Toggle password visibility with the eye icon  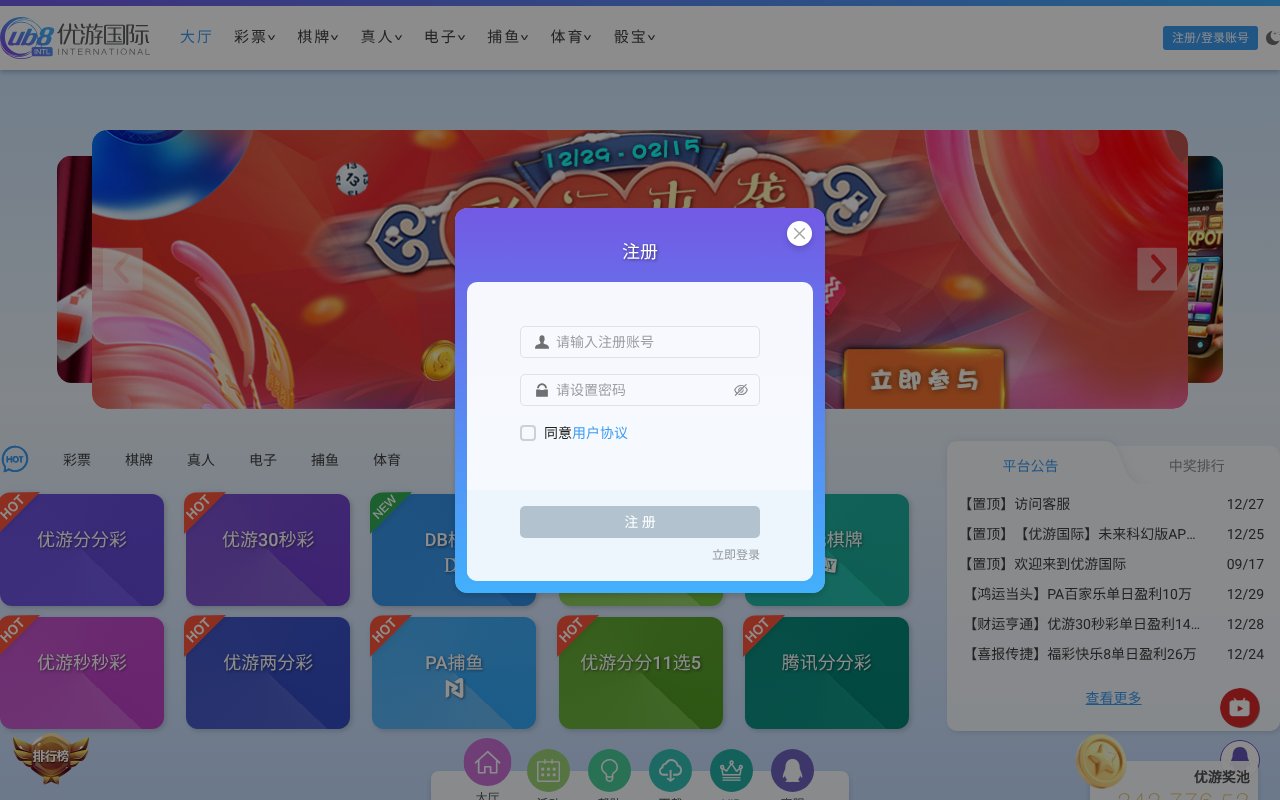(x=741, y=390)
